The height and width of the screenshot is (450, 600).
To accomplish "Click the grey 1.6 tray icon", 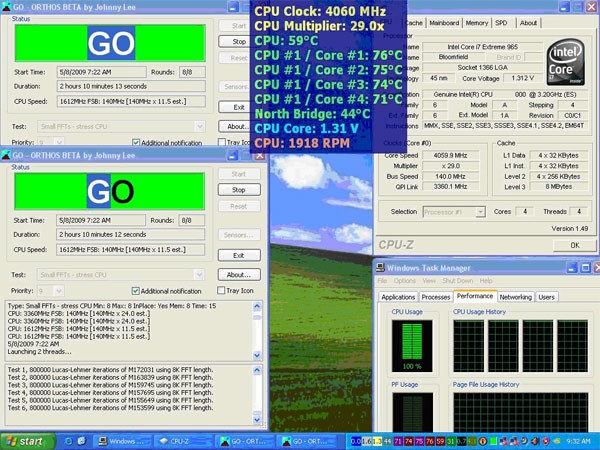I will [x=367, y=442].
